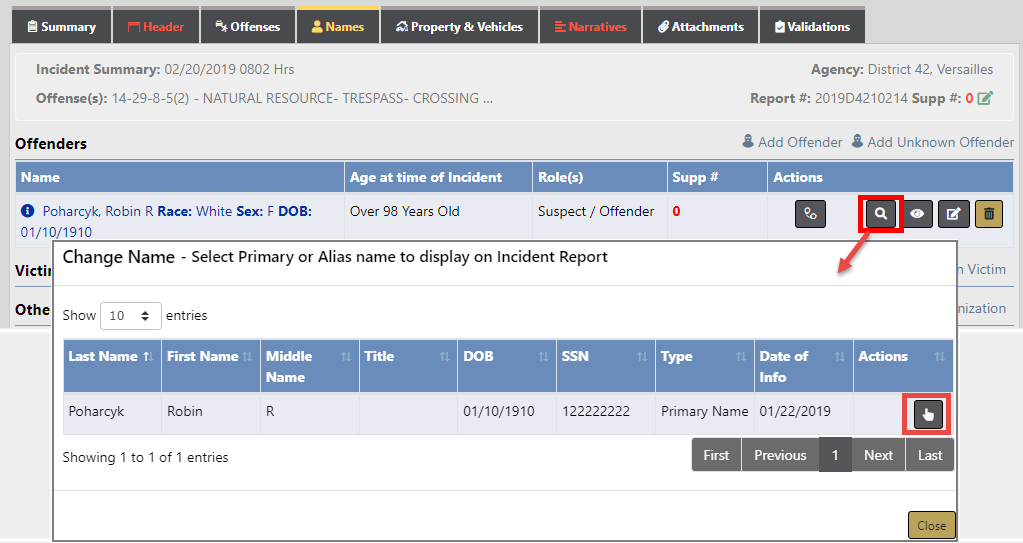Close the Change Name dialog
This screenshot has width=1023, height=543.
931,525
